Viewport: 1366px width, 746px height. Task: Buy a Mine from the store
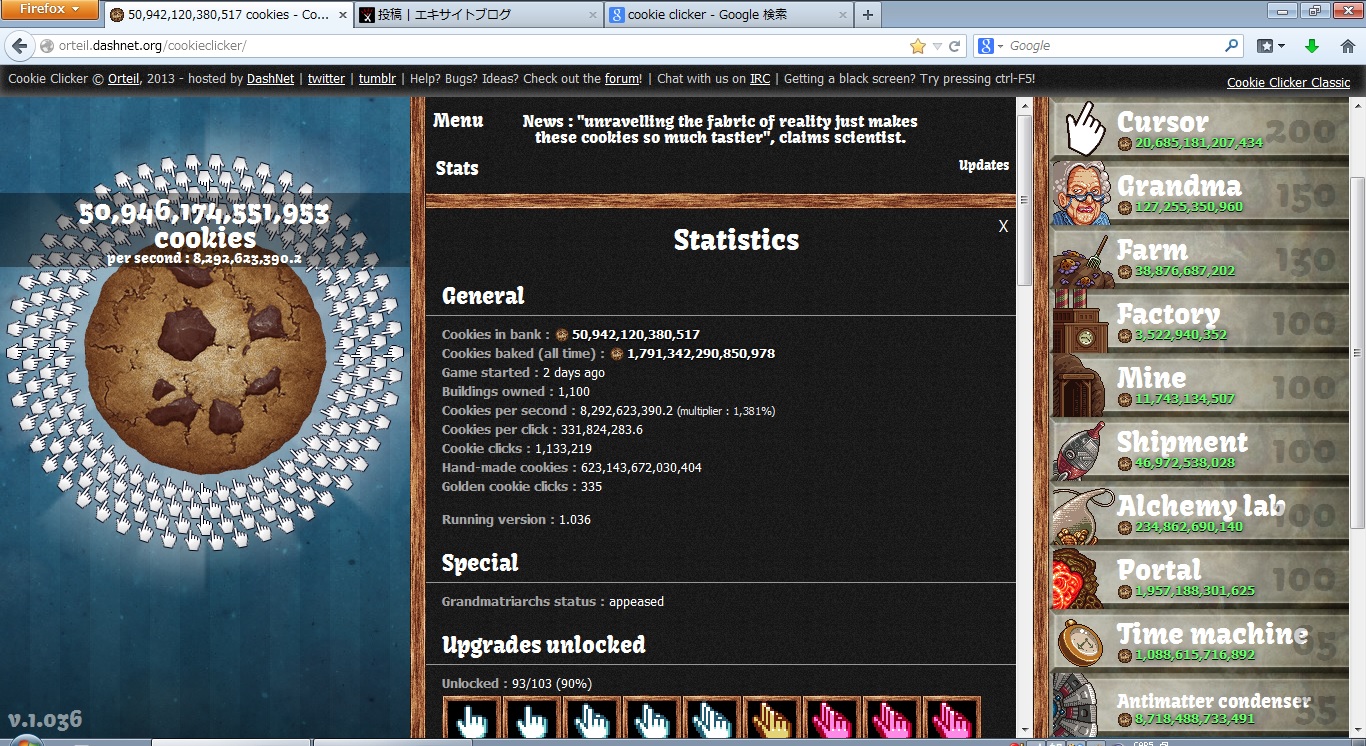point(1201,385)
